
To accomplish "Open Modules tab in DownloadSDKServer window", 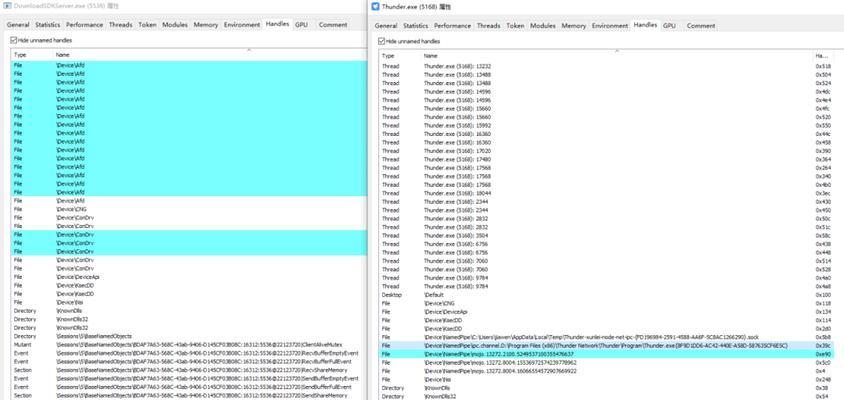I will [175, 25].
